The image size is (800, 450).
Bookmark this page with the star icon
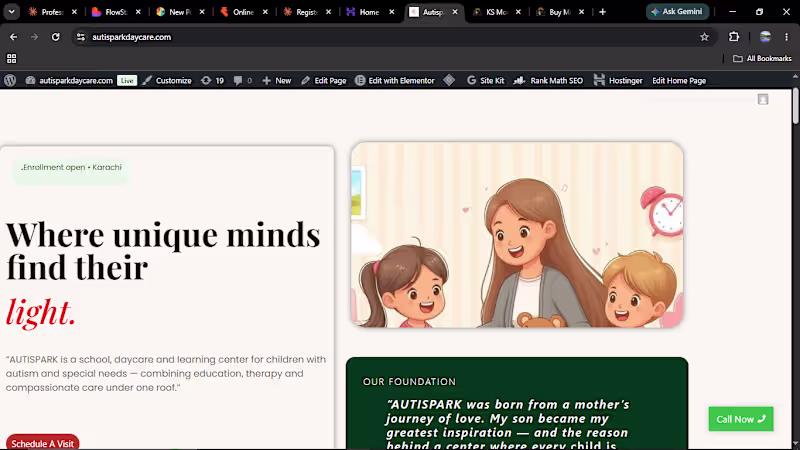pos(705,37)
